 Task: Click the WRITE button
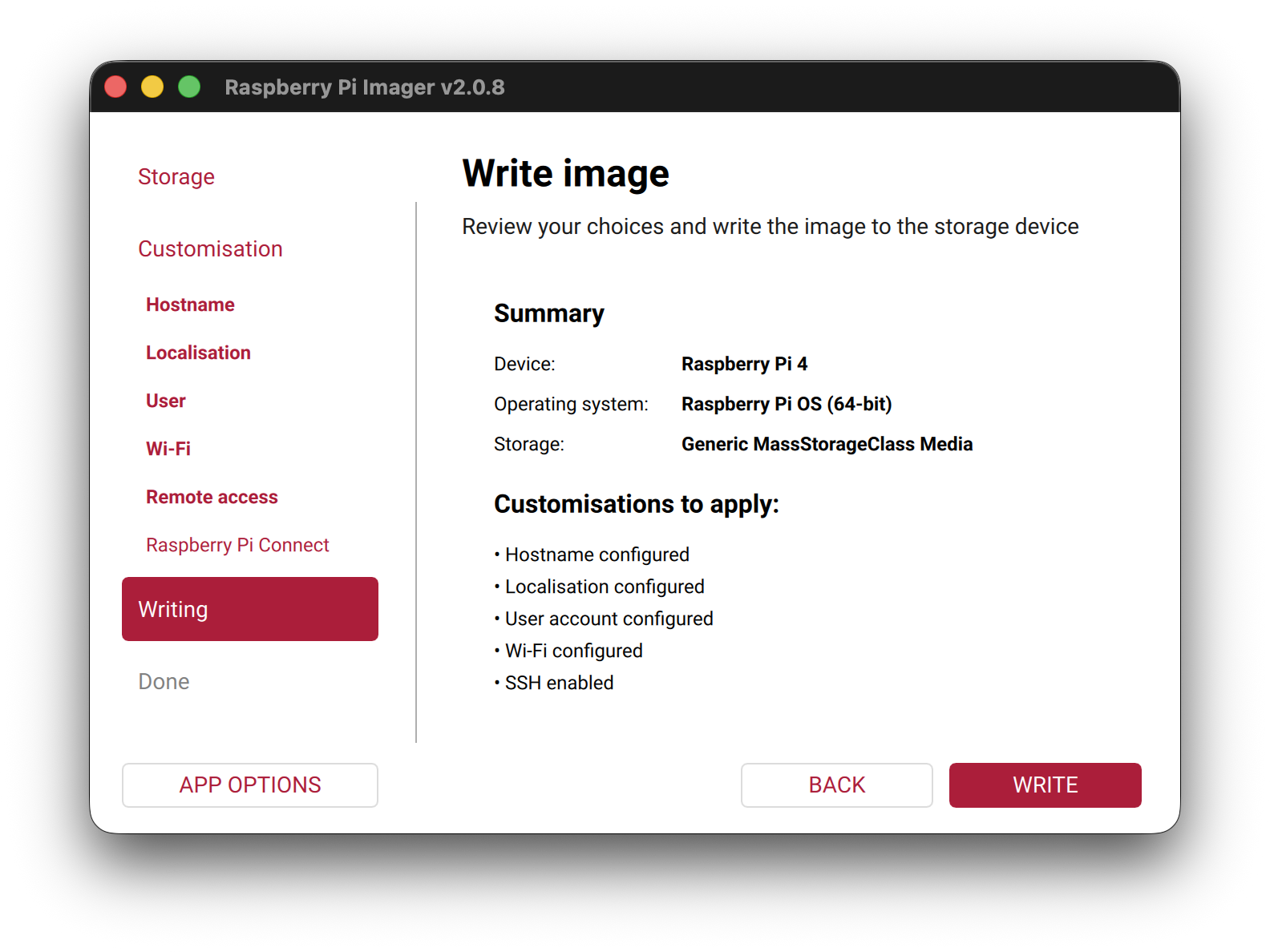click(x=1045, y=785)
